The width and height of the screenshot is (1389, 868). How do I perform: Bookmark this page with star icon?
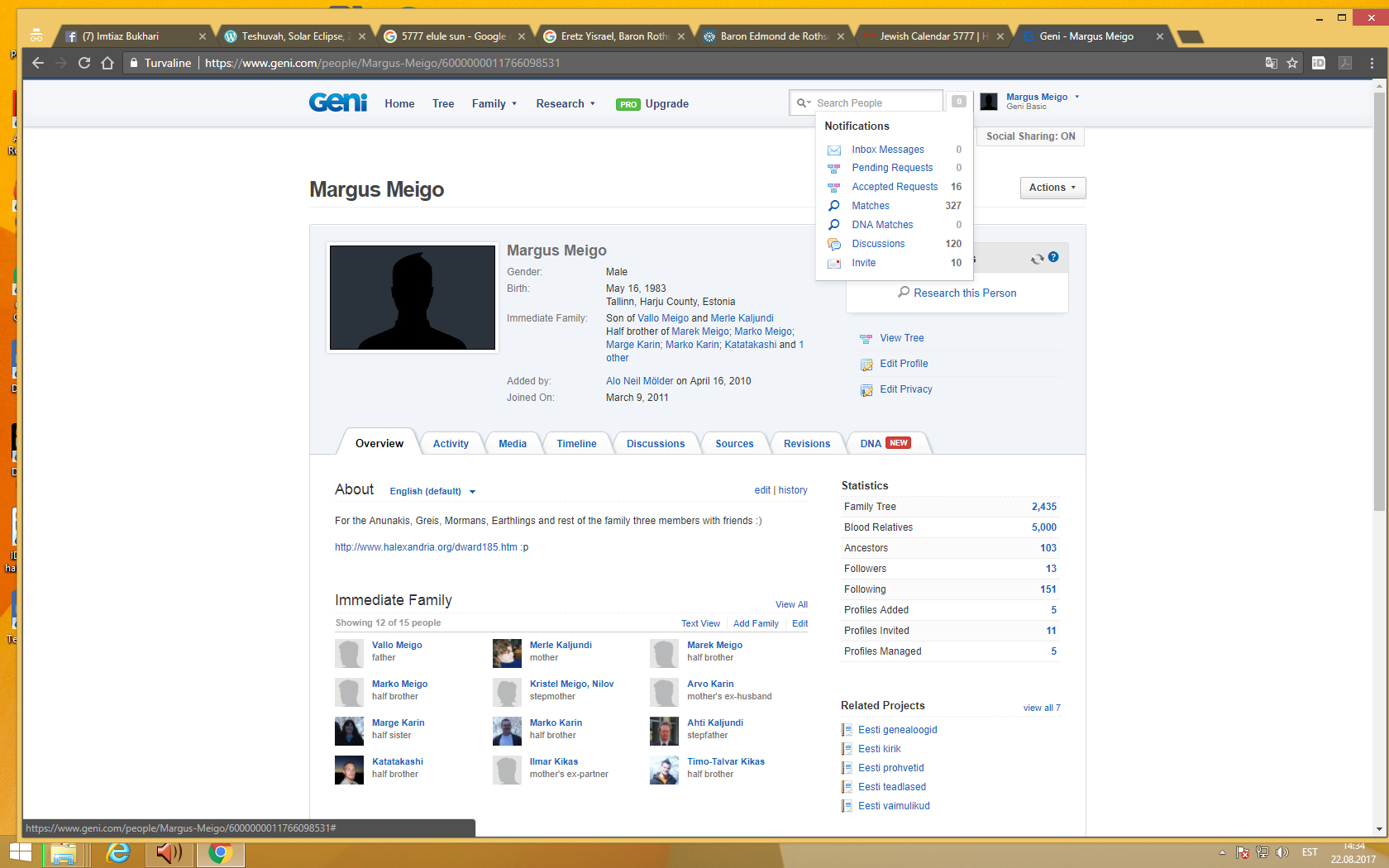pos(1292,63)
